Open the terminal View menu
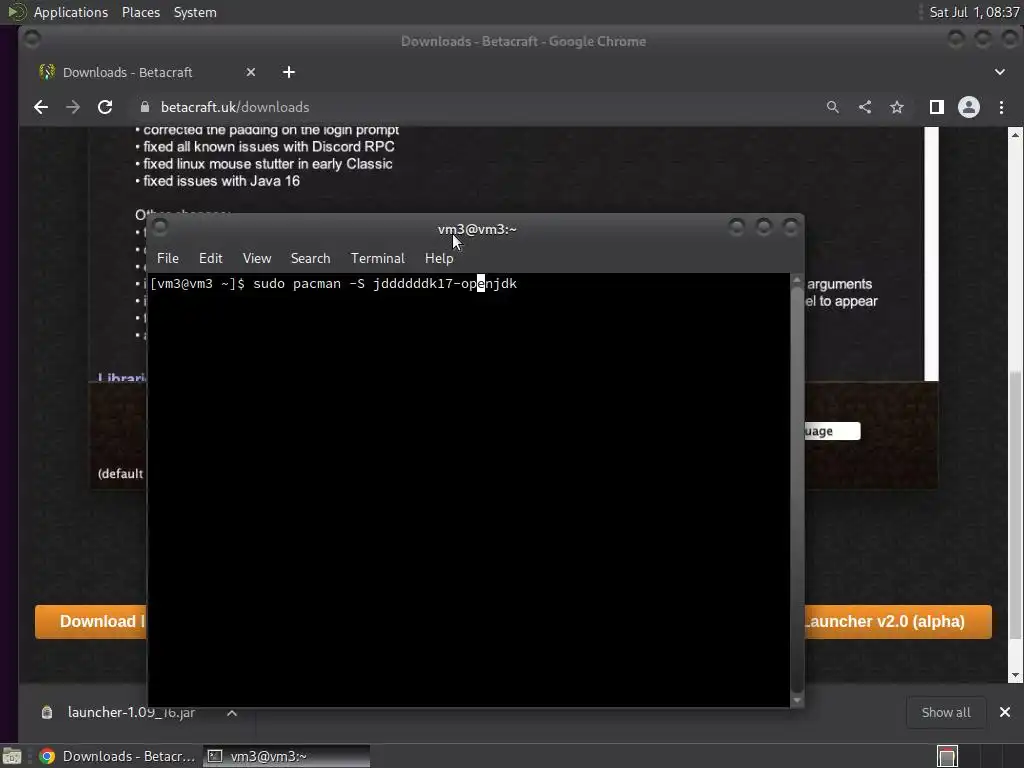This screenshot has height=768, width=1024. coord(257,258)
